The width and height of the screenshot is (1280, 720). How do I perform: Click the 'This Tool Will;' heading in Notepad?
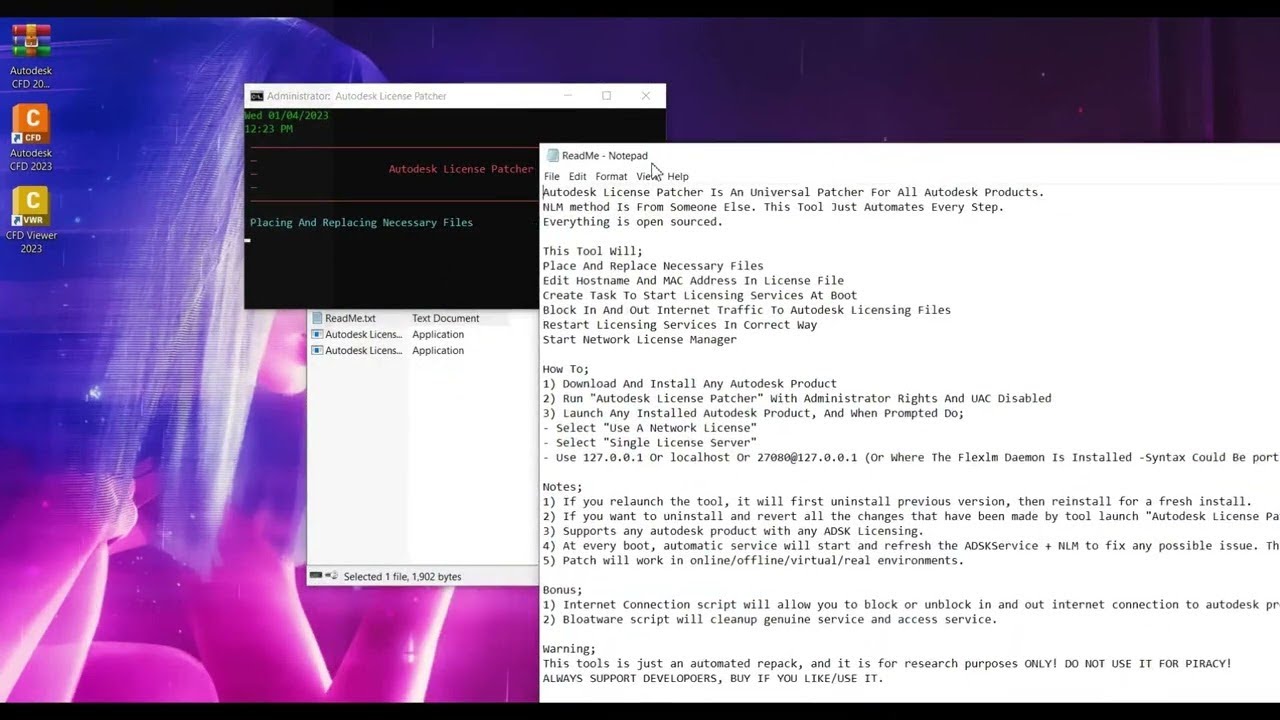coord(592,251)
